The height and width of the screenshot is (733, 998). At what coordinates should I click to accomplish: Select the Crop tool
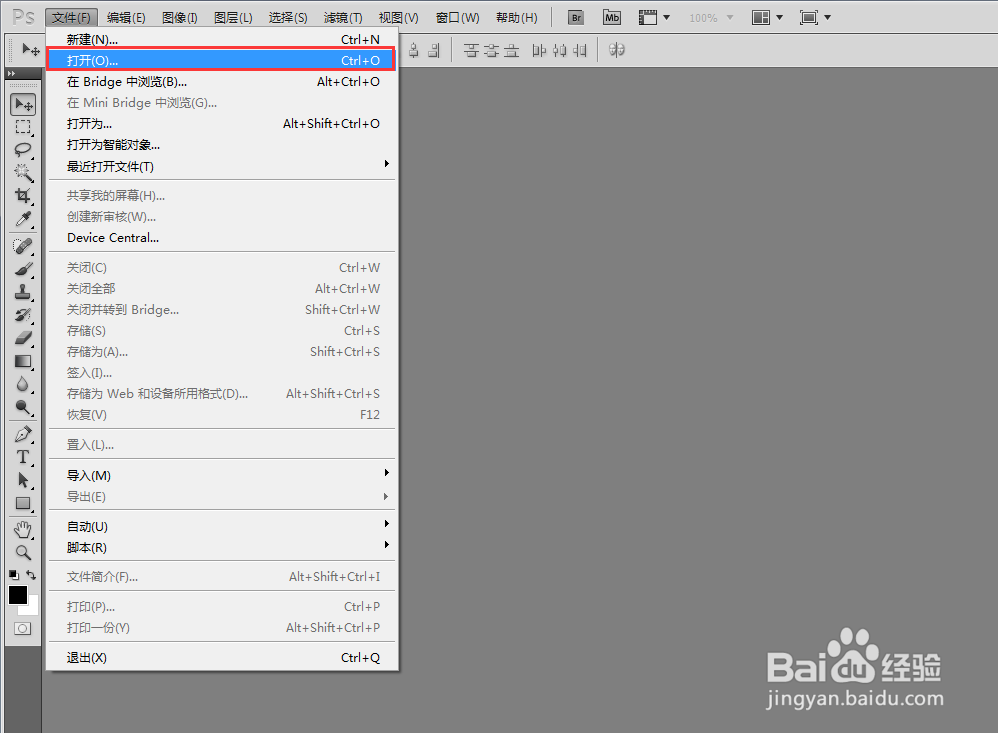[x=24, y=195]
